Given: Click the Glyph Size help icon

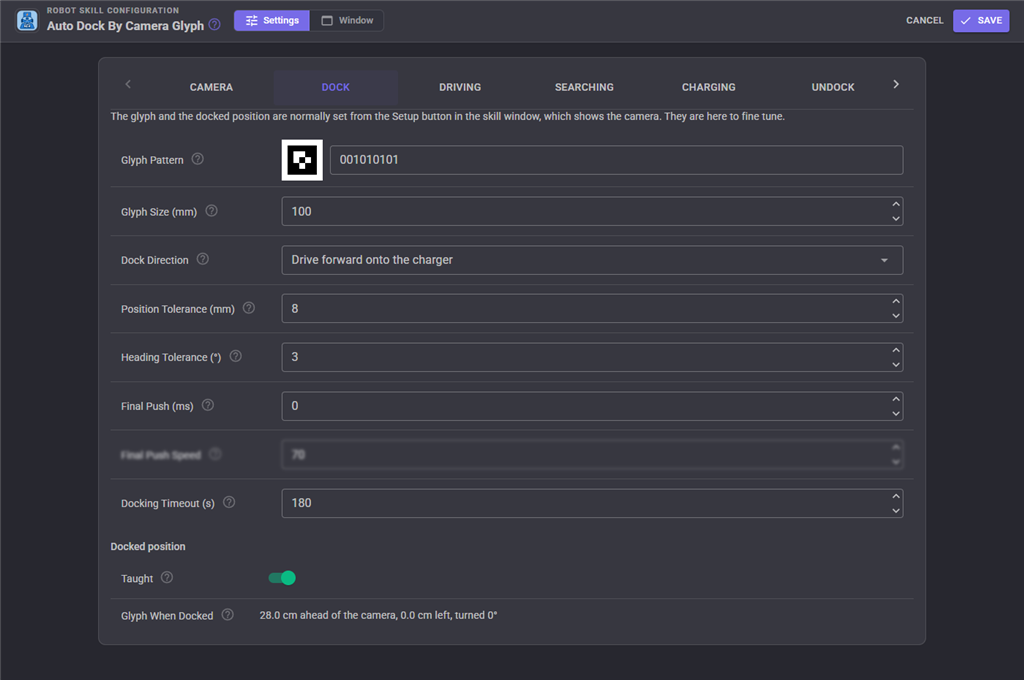Looking at the screenshot, I should 211,210.
